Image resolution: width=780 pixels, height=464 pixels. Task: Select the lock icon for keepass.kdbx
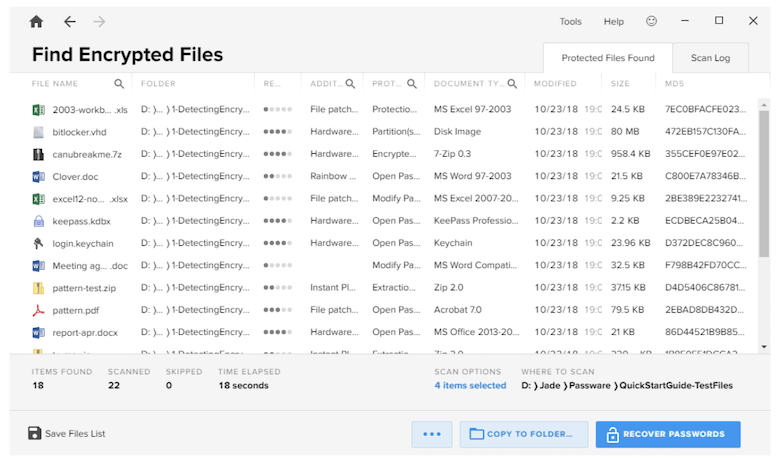click(x=38, y=221)
